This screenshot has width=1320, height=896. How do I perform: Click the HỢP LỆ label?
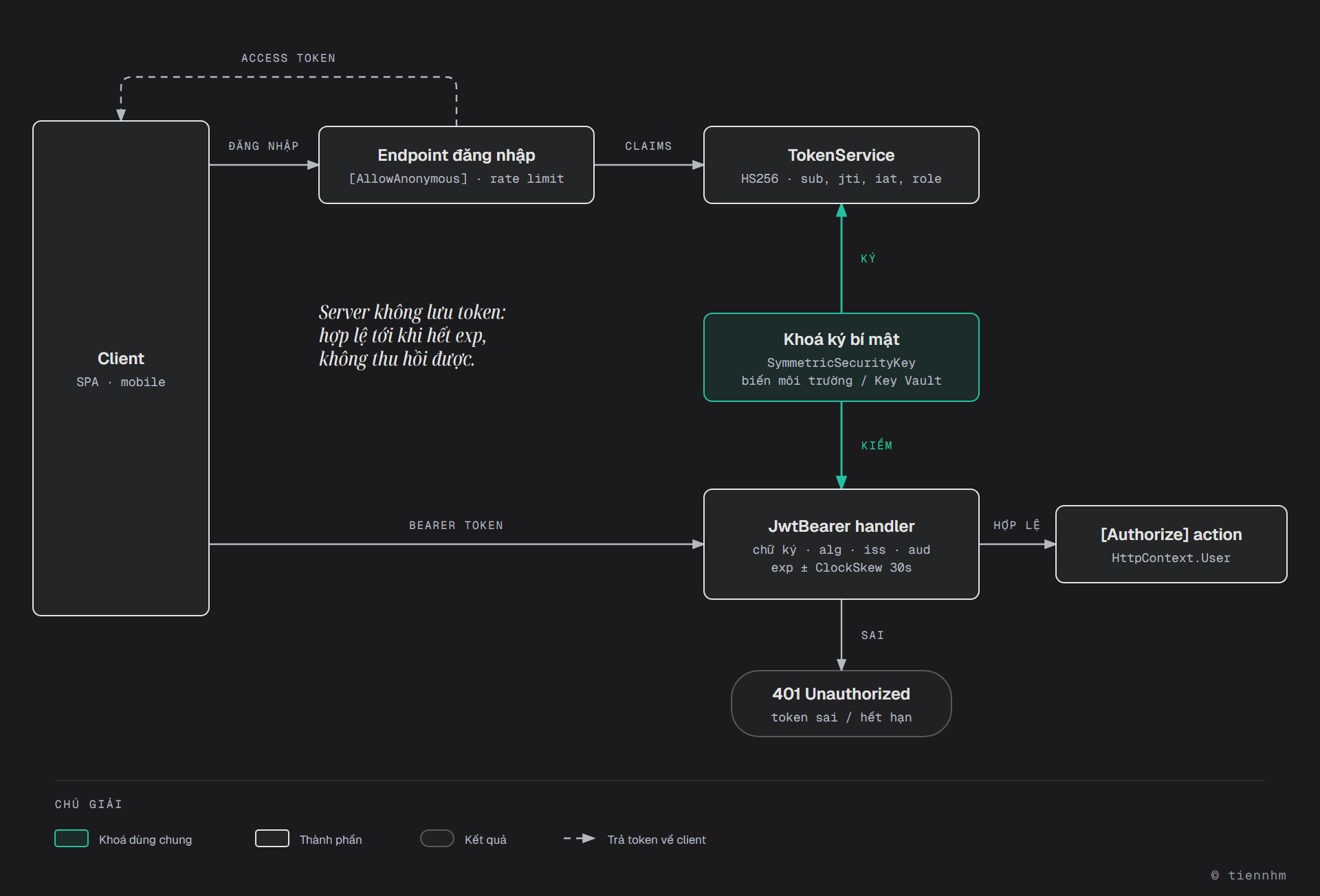tap(1017, 525)
